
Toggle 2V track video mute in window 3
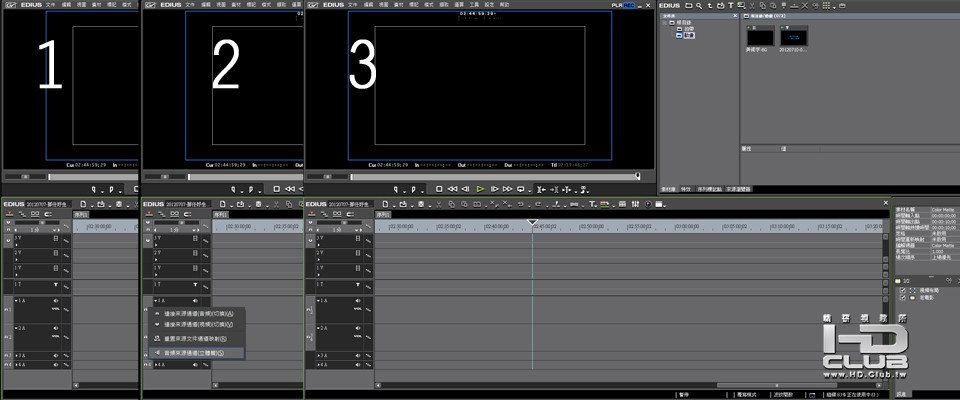tap(358, 253)
